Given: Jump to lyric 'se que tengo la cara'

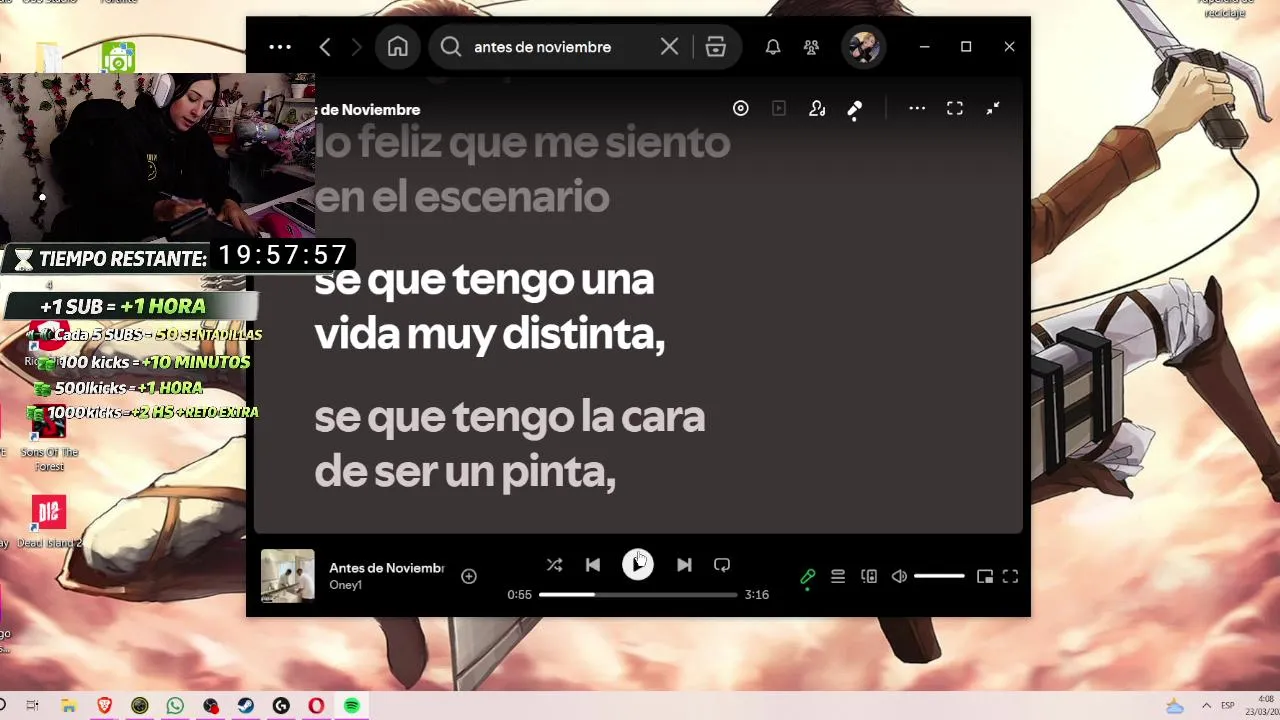Looking at the screenshot, I should click(x=510, y=416).
